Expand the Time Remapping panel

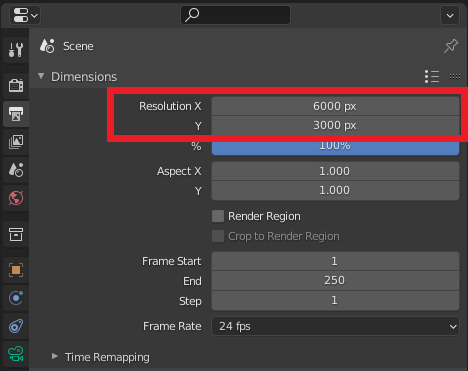tap(55, 356)
